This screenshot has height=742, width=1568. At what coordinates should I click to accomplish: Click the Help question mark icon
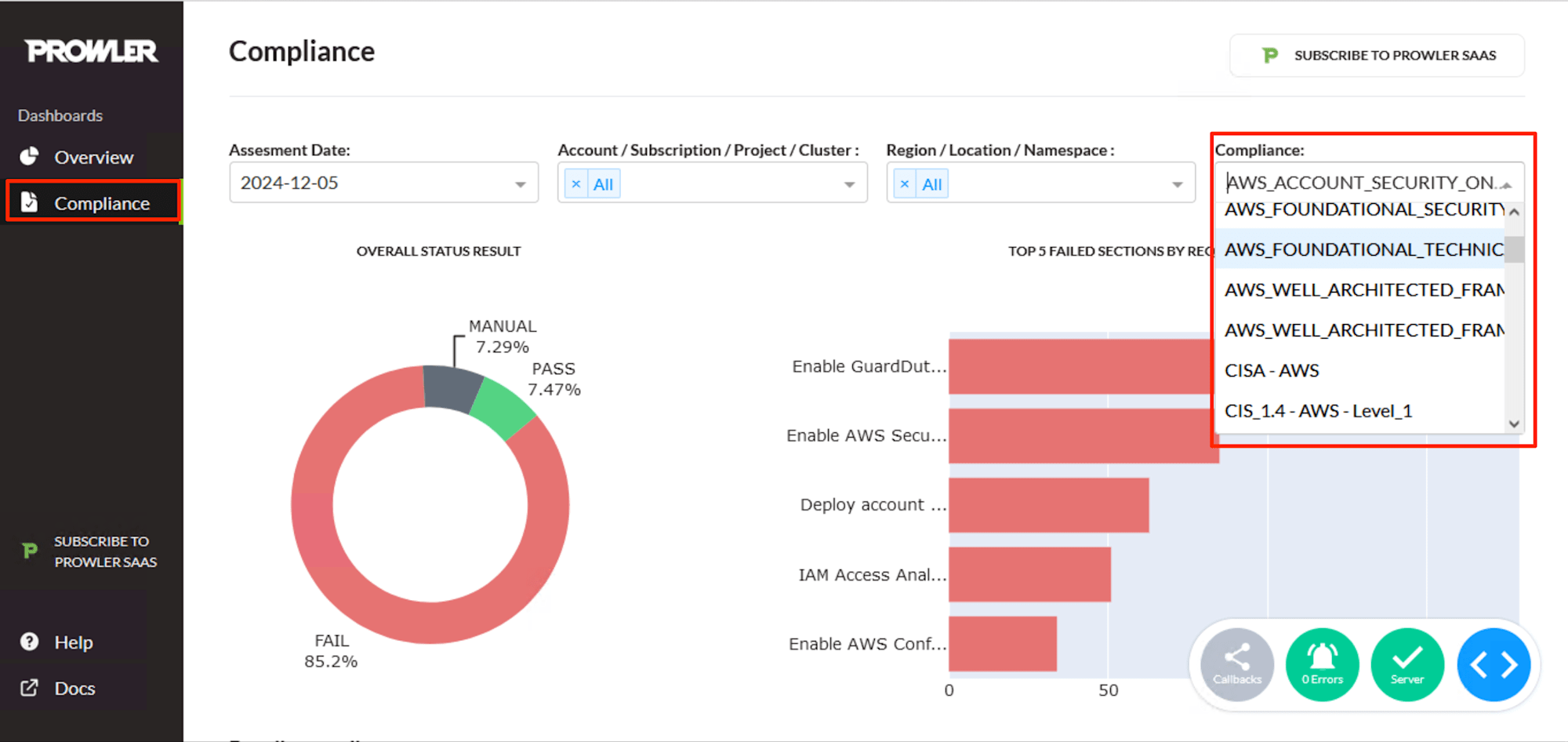pos(29,642)
